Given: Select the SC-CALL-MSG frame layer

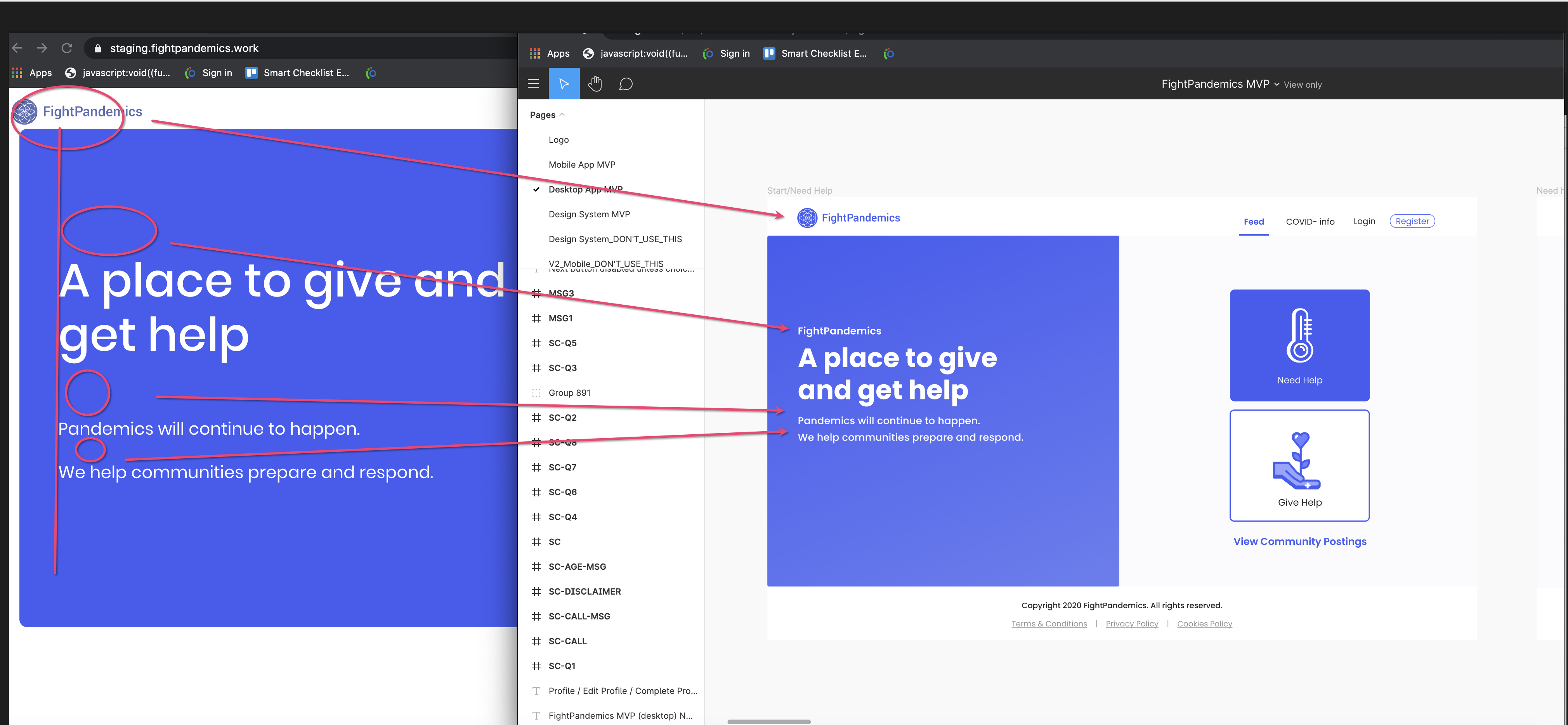Looking at the screenshot, I should [579, 617].
